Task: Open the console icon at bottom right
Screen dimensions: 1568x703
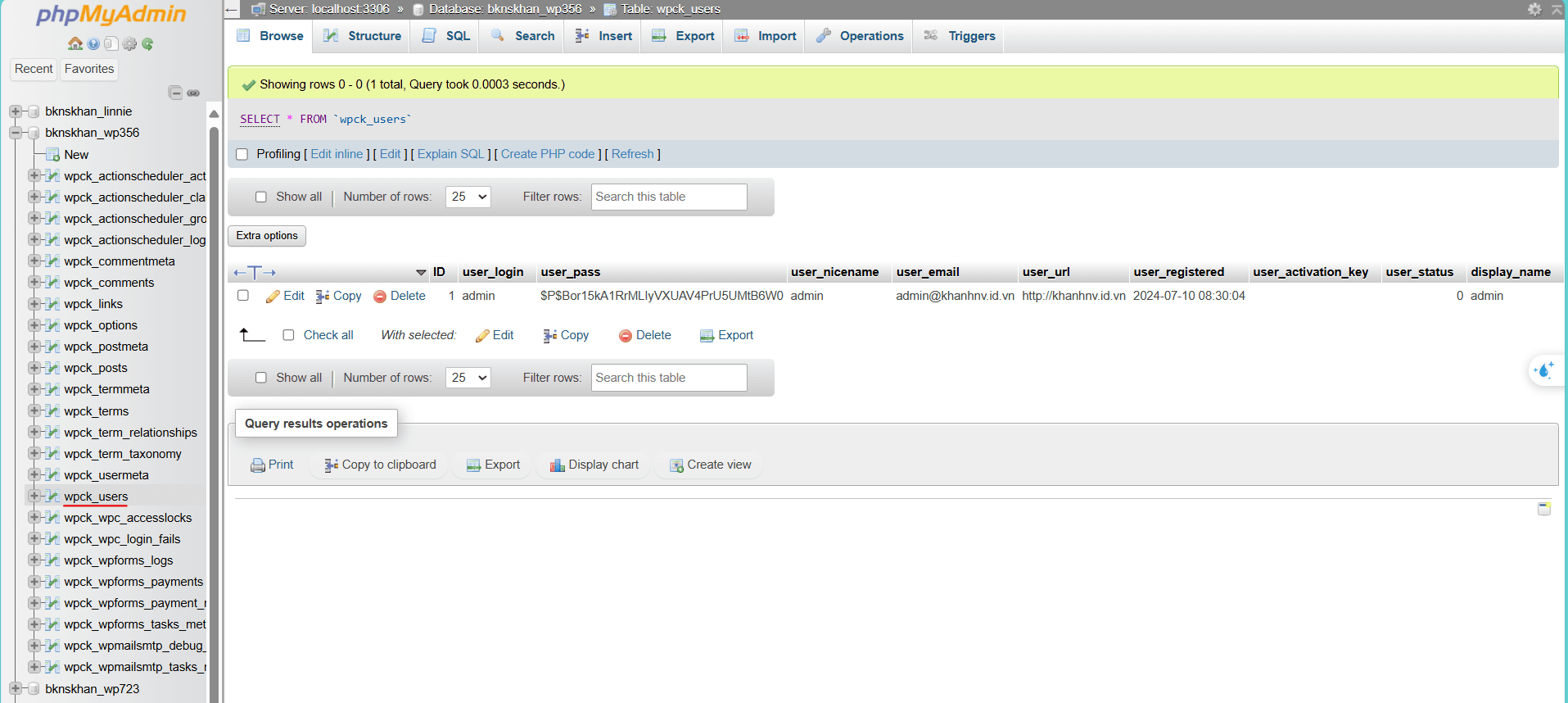Action: pos(1544,509)
